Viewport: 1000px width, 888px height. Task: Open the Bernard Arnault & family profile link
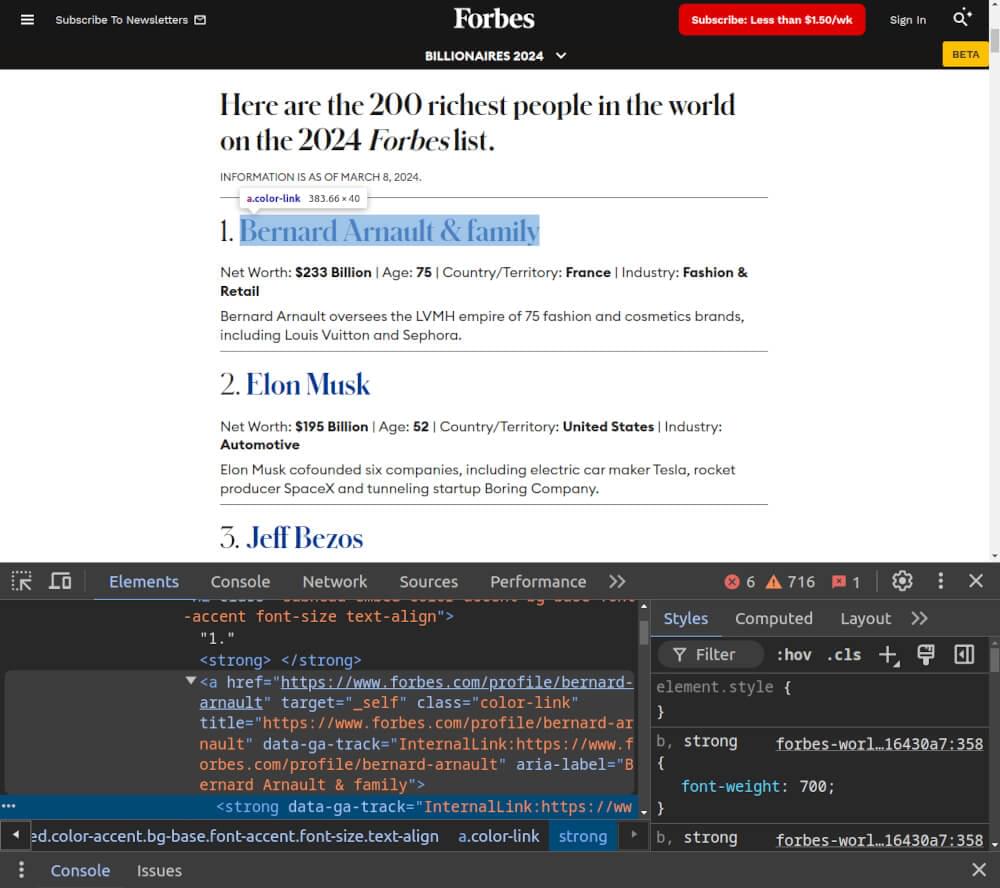pyautogui.click(x=389, y=231)
